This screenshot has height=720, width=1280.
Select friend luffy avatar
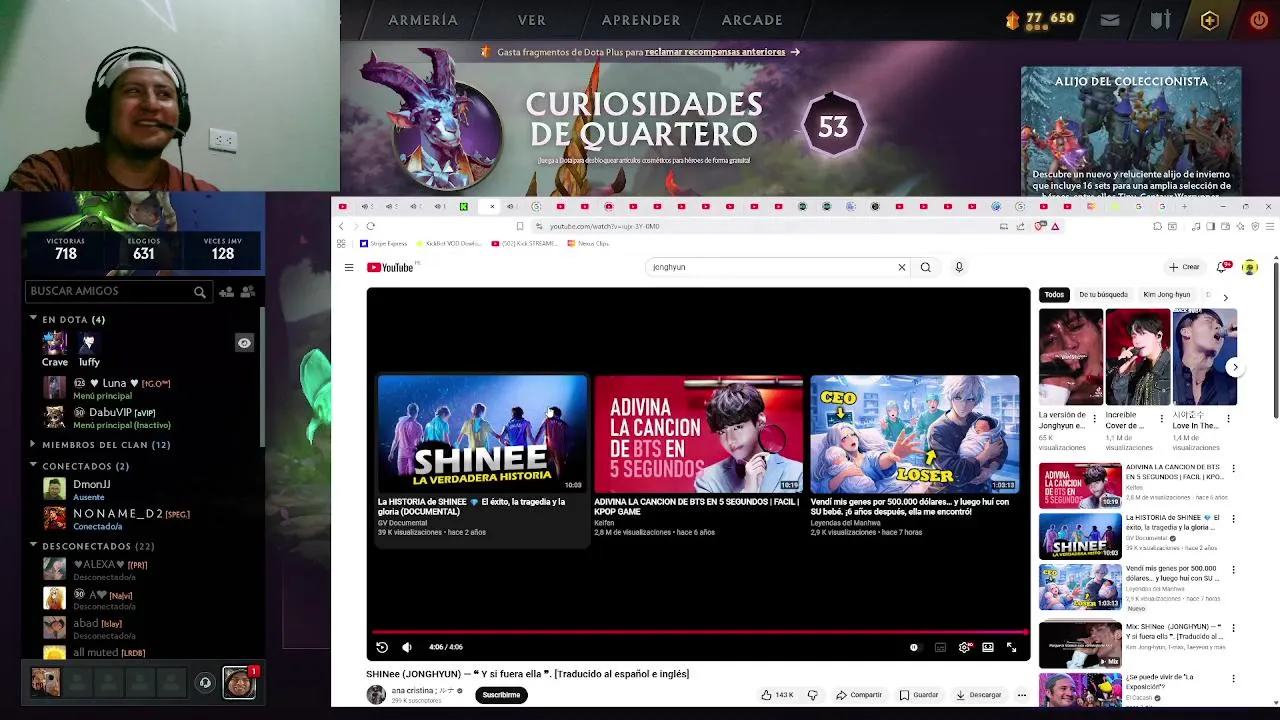(88, 343)
